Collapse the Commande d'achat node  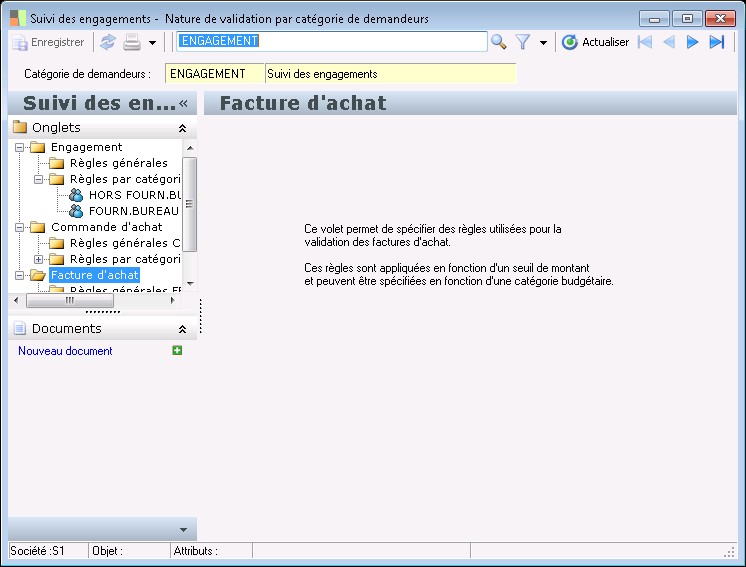[x=19, y=227]
